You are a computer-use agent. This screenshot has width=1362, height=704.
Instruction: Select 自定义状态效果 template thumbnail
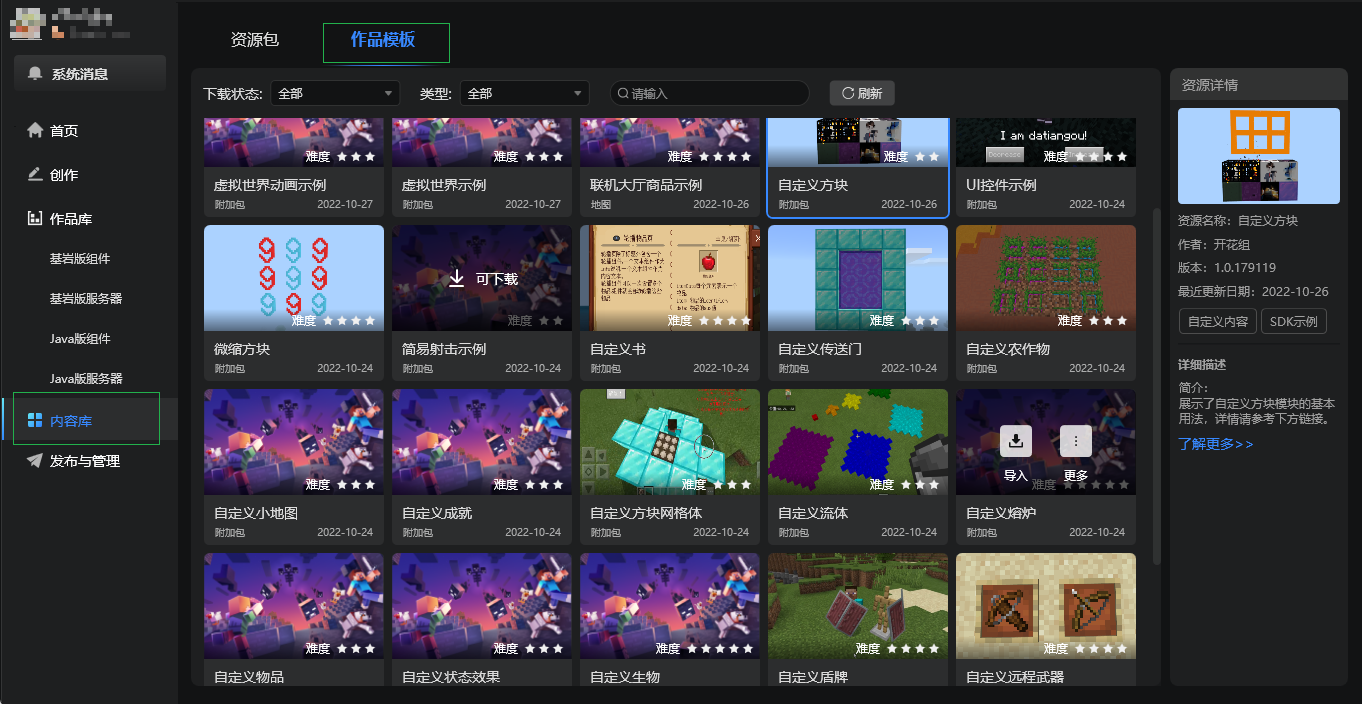click(482, 606)
